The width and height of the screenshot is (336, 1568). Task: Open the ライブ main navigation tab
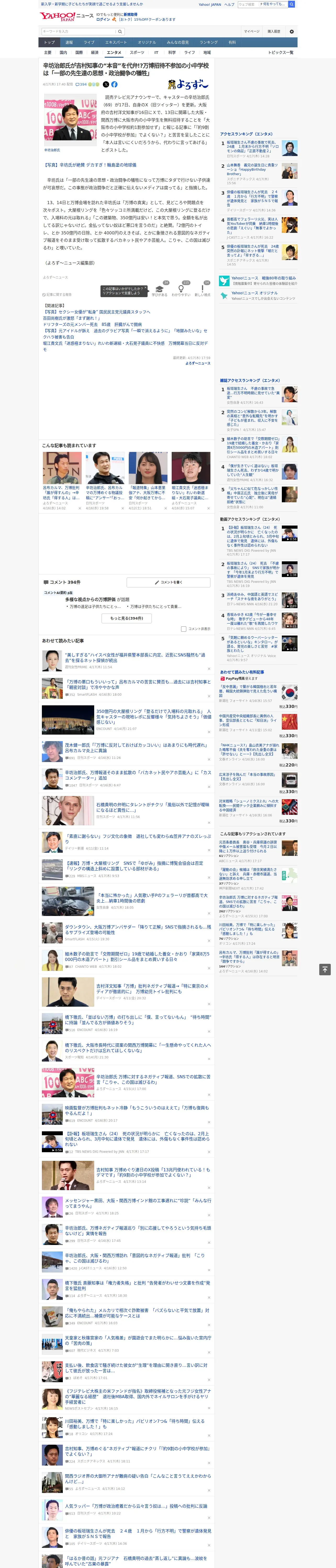click(x=89, y=43)
